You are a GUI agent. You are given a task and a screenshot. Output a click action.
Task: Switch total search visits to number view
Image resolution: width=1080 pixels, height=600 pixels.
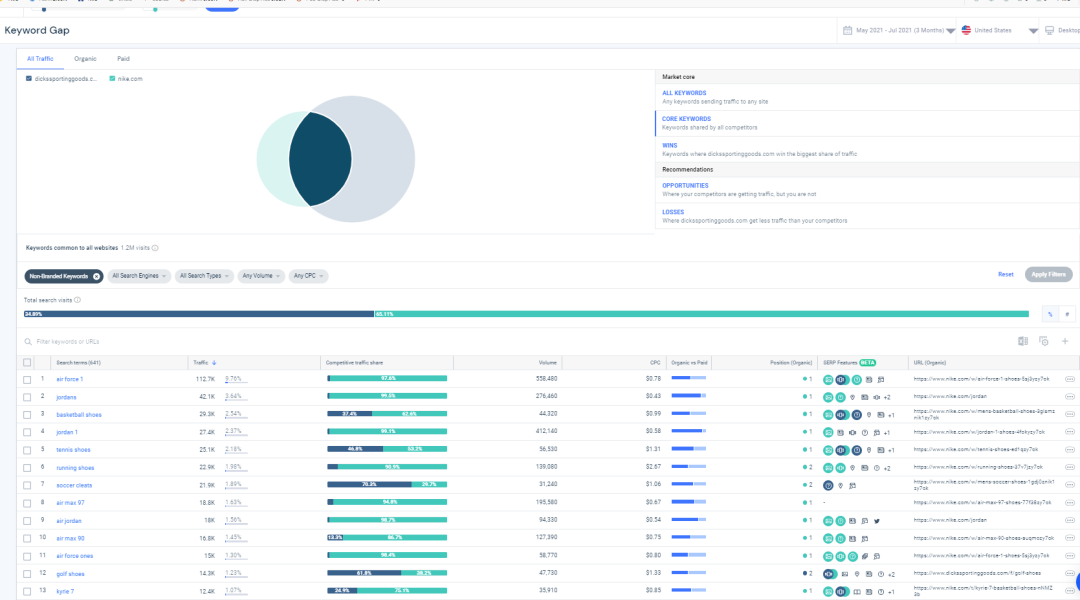1067,314
